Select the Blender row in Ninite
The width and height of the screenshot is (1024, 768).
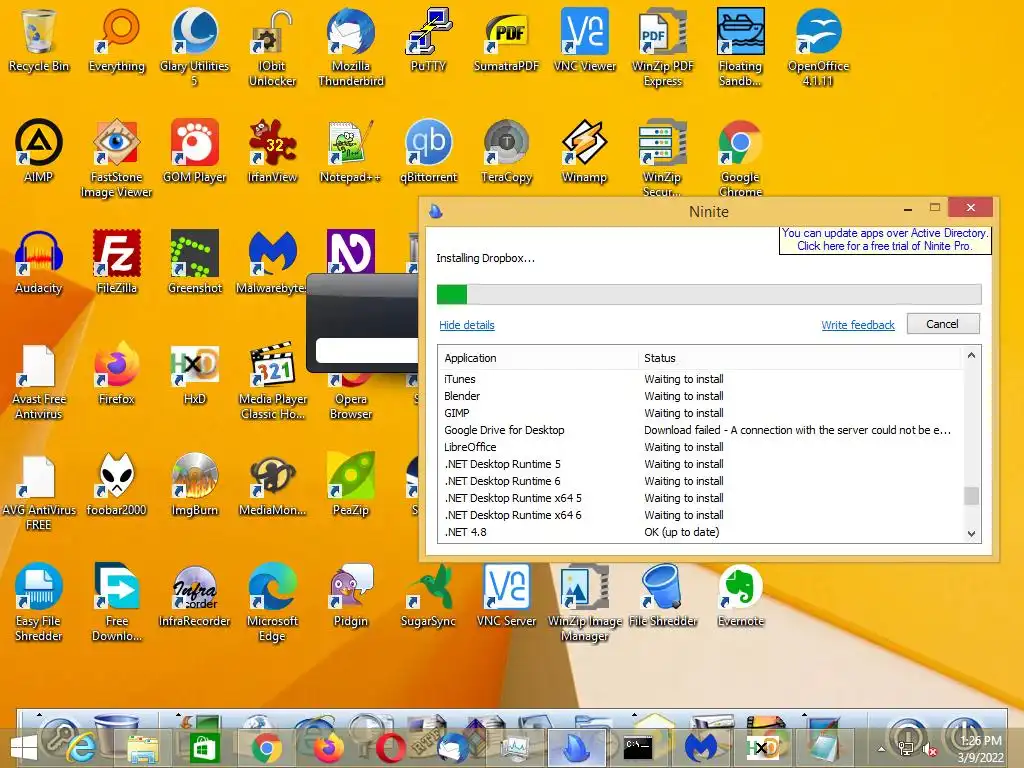tap(700, 396)
